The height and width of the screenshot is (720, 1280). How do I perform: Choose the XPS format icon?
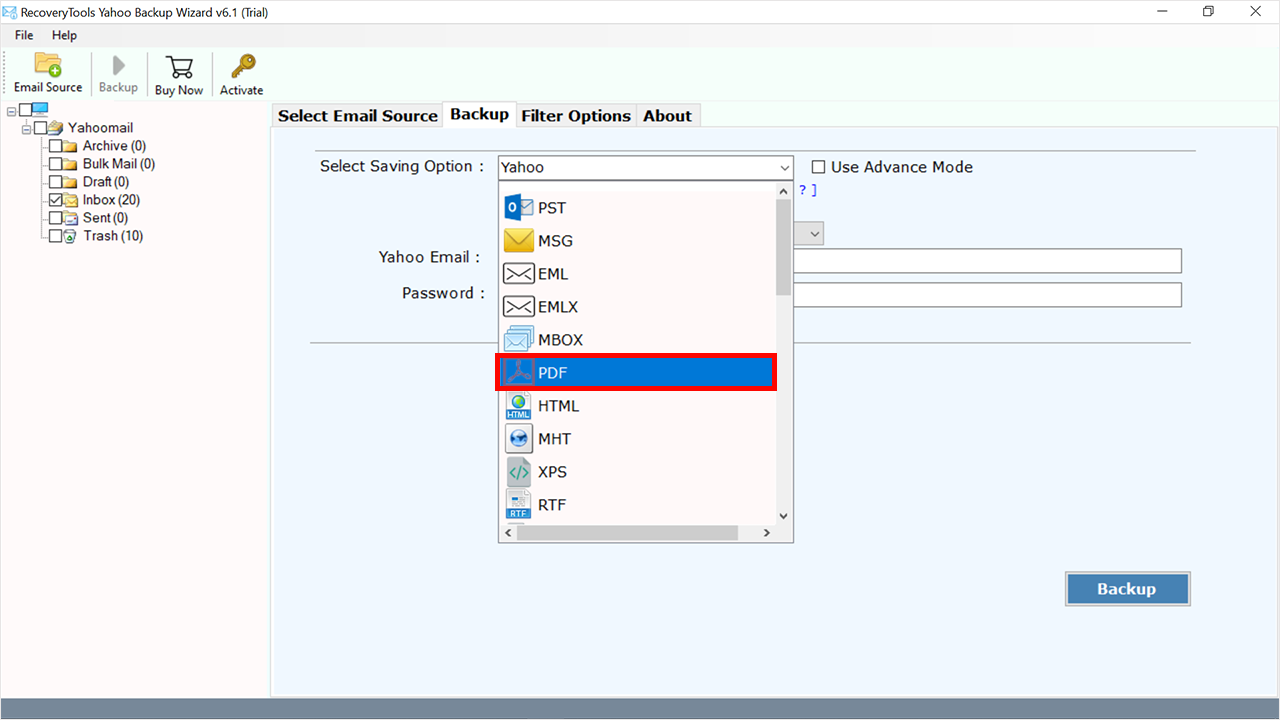pyautogui.click(x=519, y=472)
